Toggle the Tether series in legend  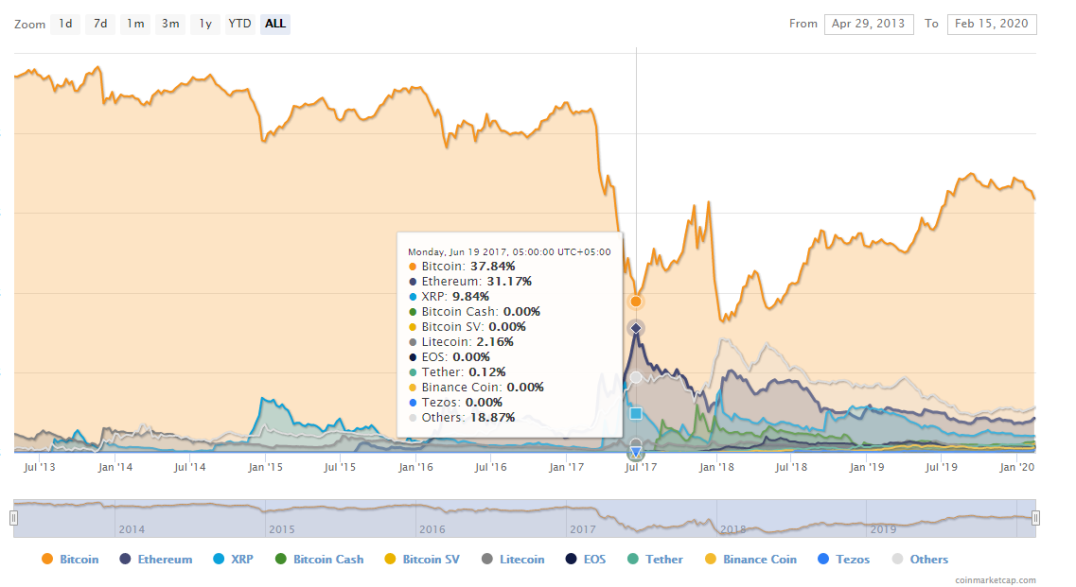click(655, 559)
